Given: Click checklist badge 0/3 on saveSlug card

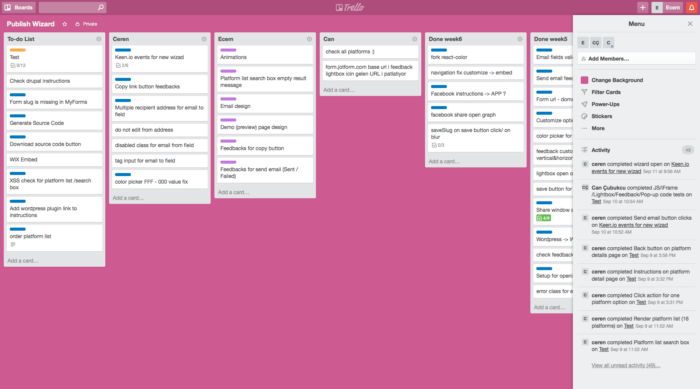Looking at the screenshot, I should click(438, 145).
